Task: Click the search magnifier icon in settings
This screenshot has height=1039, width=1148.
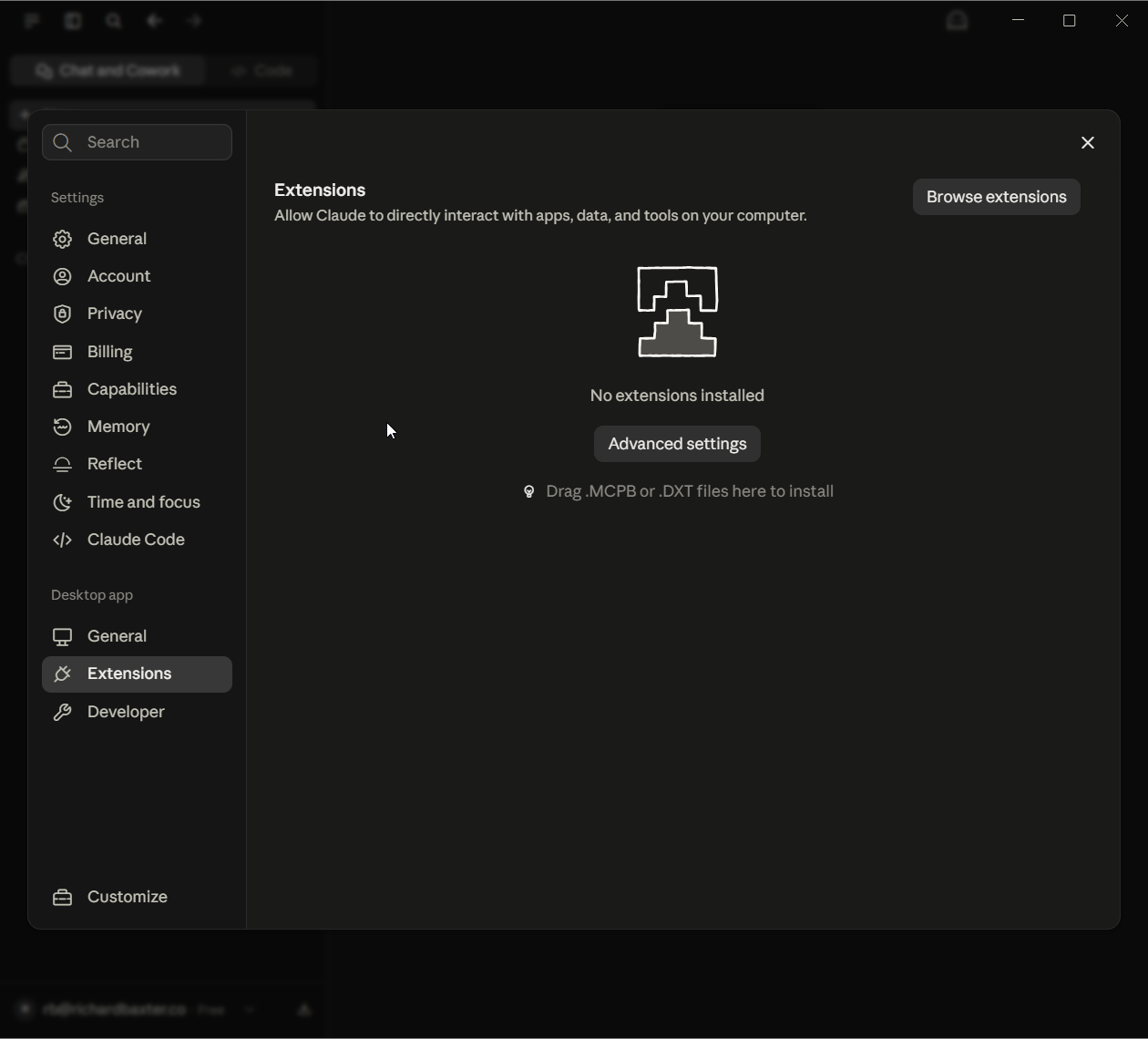Action: (x=62, y=142)
